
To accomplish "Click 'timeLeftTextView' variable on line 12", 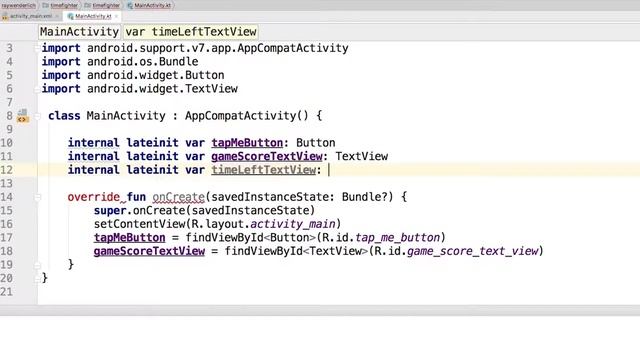I will point(263,170).
